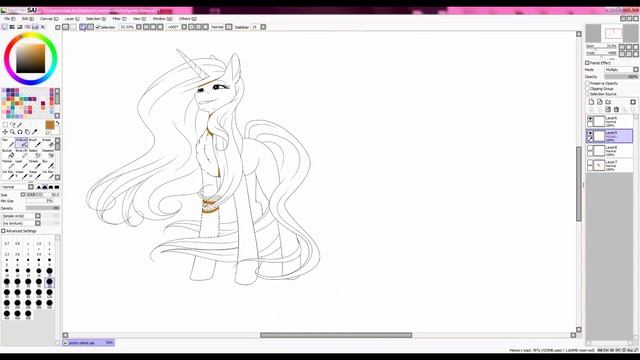
Task: Select the Eraser tool
Action: coord(48,143)
